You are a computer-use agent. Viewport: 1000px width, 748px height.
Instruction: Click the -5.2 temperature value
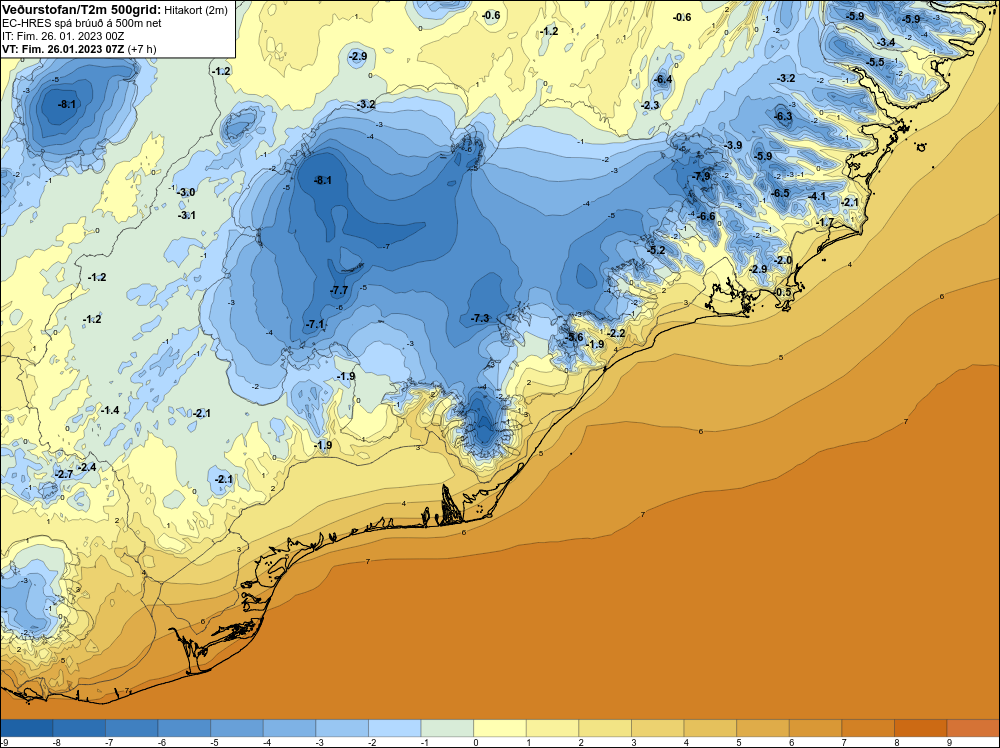click(x=656, y=250)
